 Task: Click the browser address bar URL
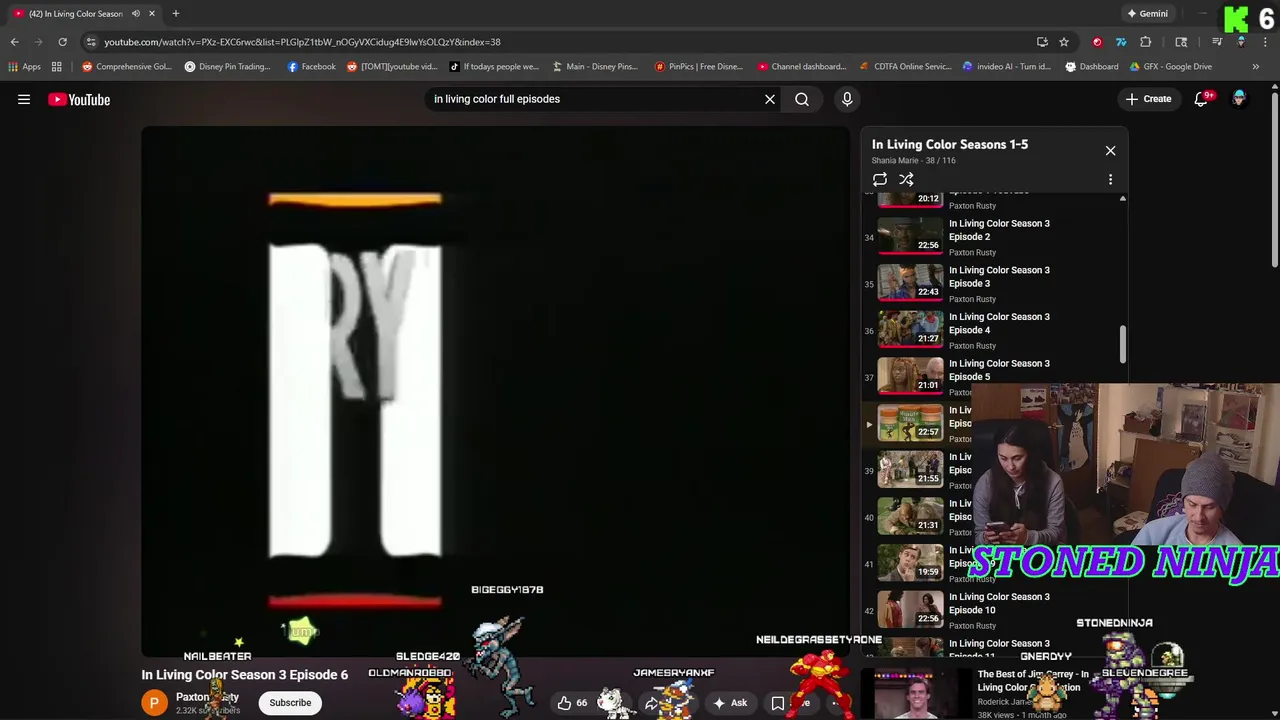[302, 42]
